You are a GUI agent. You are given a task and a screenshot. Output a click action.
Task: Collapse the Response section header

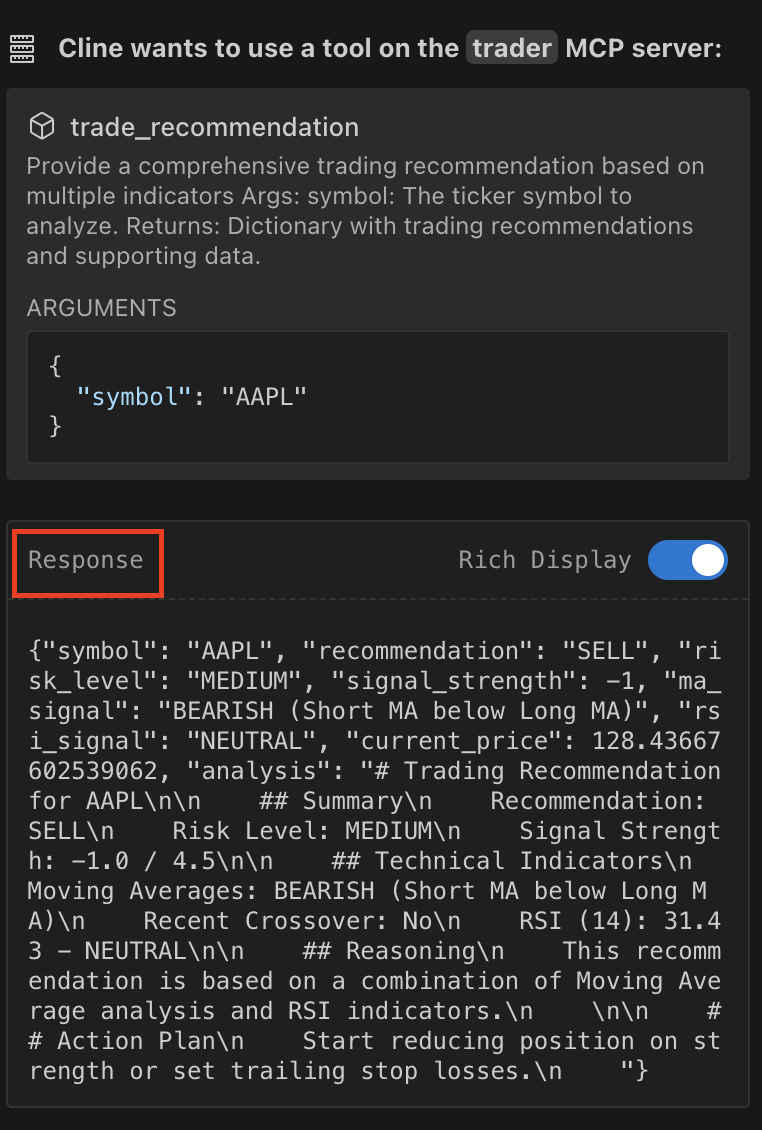point(86,560)
